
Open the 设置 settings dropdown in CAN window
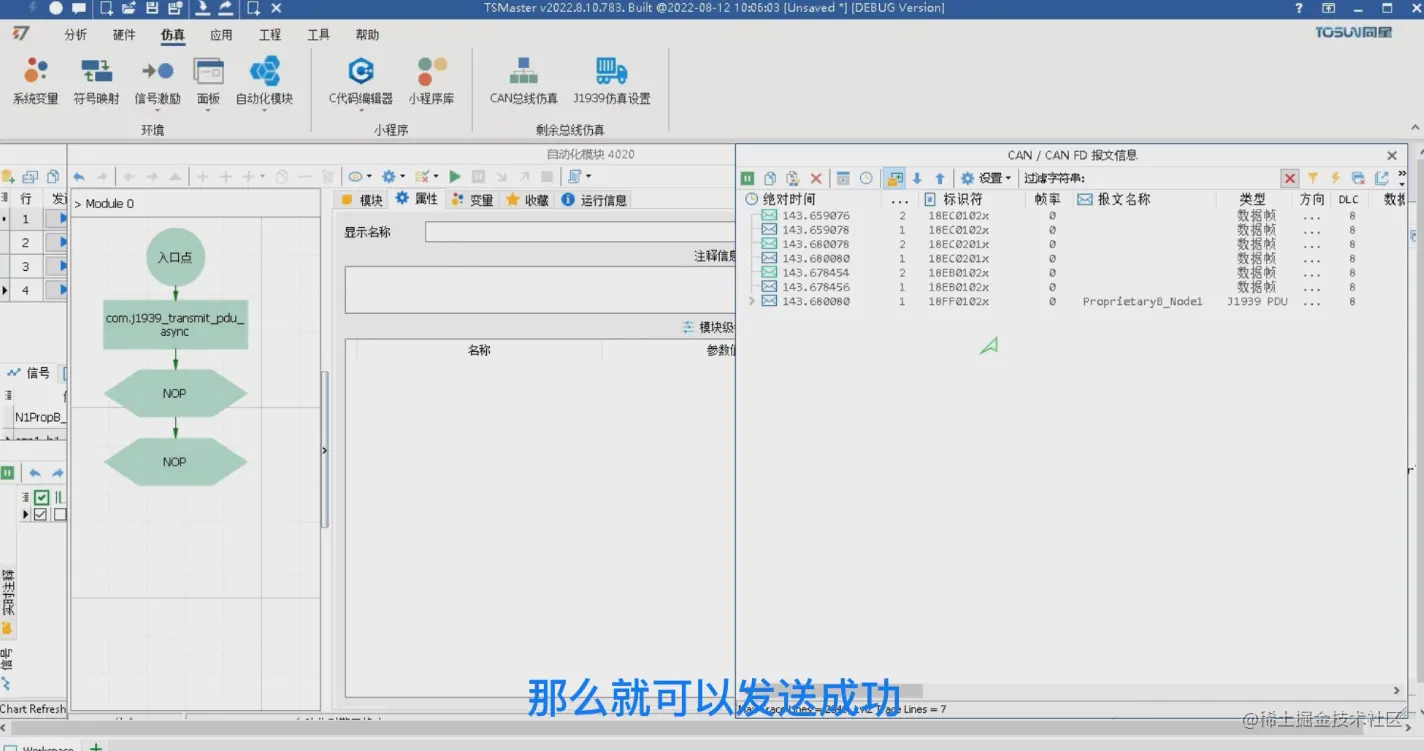(986, 178)
